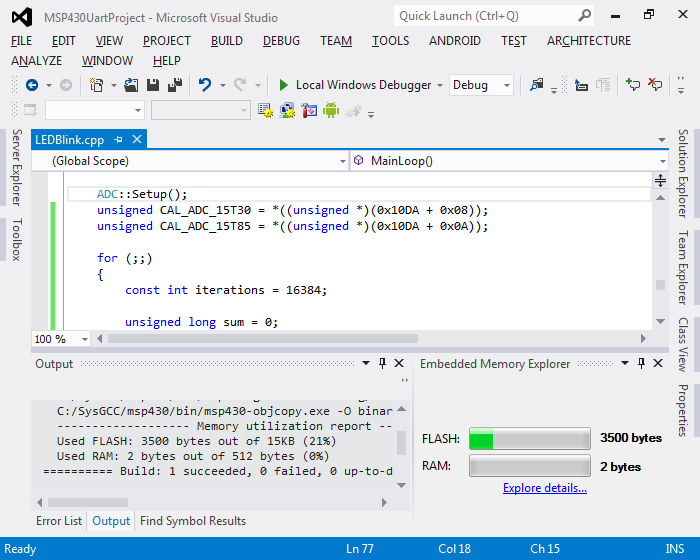
Task: Expand the Local Windows Debugger dropdown arrow
Action: point(440,85)
